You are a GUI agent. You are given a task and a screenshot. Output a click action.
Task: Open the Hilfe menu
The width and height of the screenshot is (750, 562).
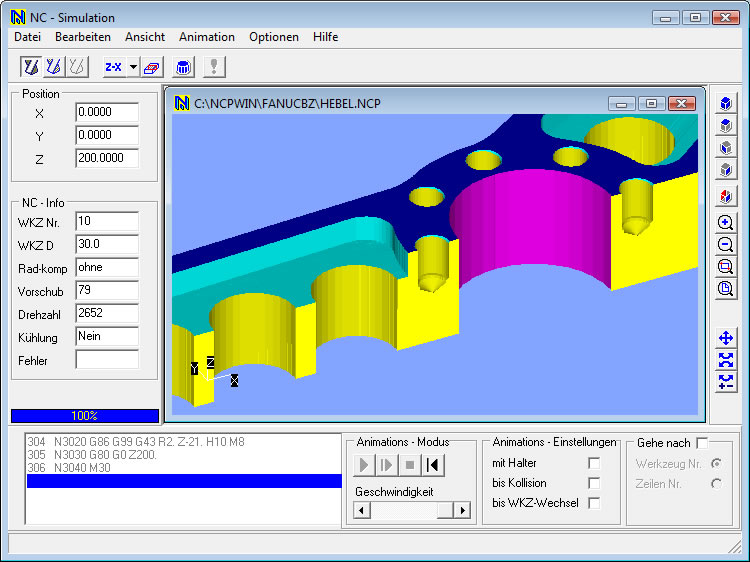[325, 37]
